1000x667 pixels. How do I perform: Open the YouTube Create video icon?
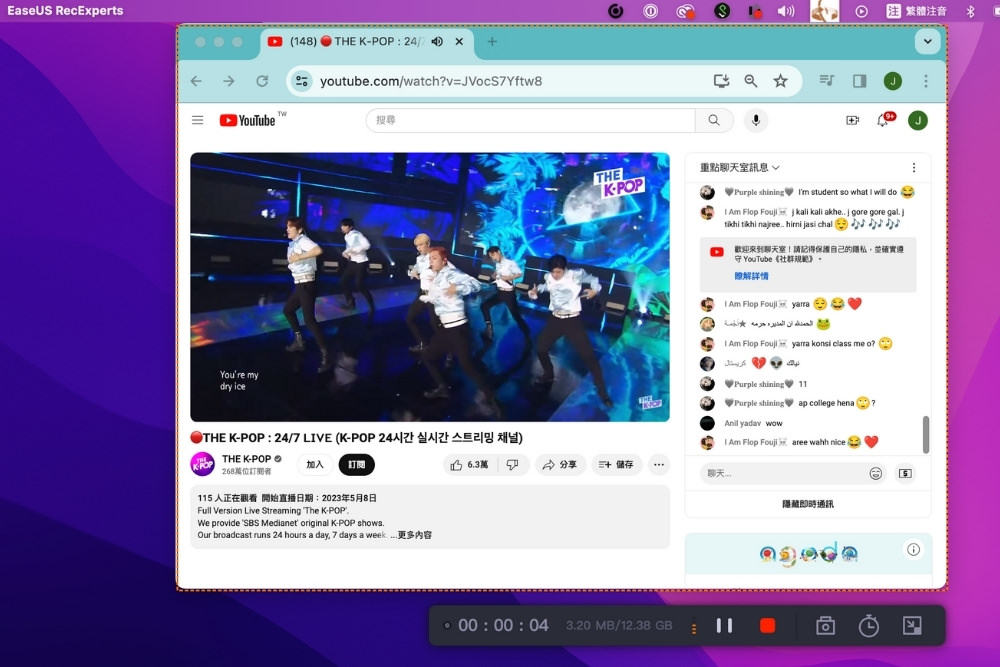853,120
